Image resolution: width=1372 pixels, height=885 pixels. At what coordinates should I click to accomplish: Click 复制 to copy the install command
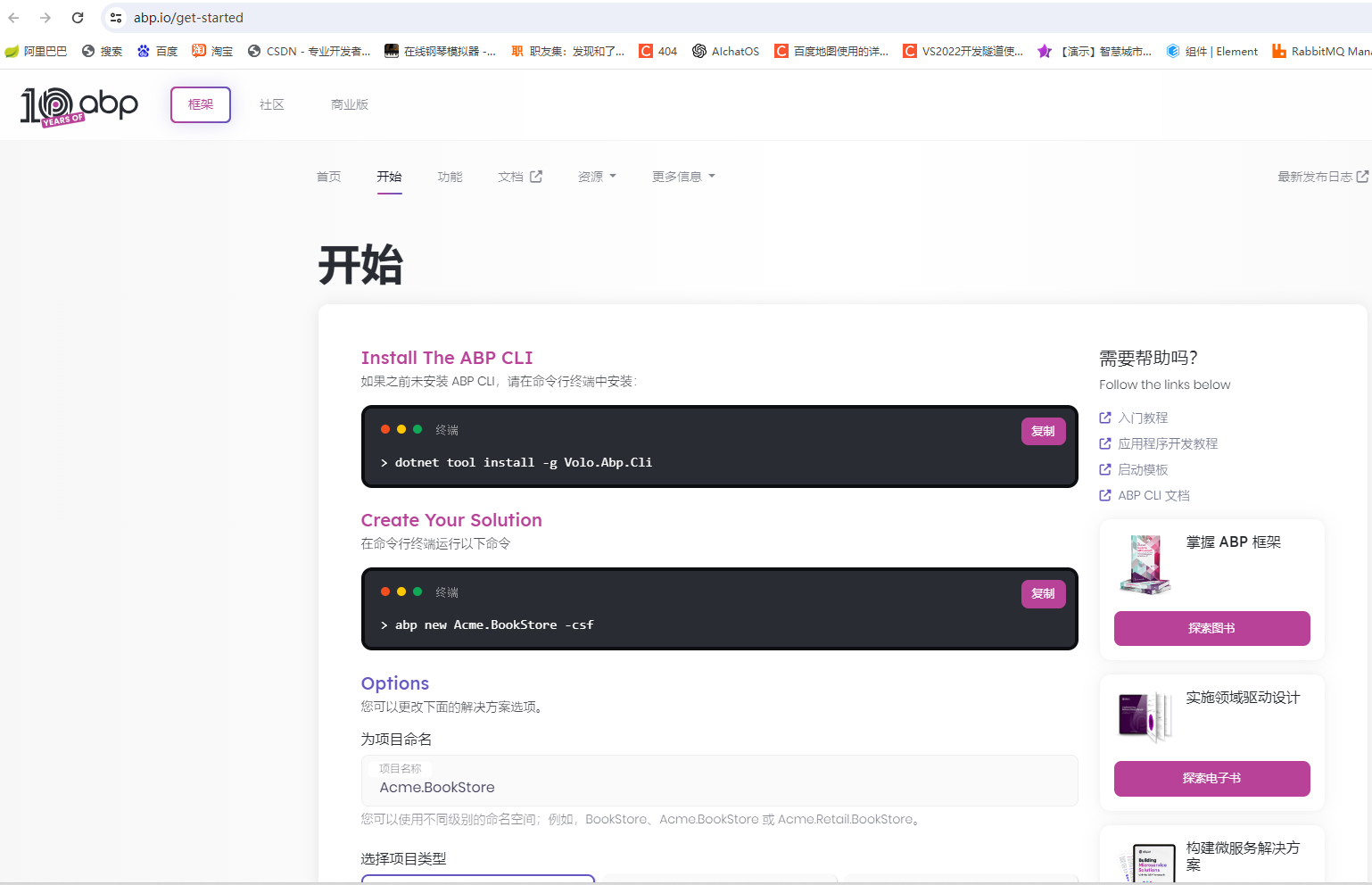(x=1043, y=431)
